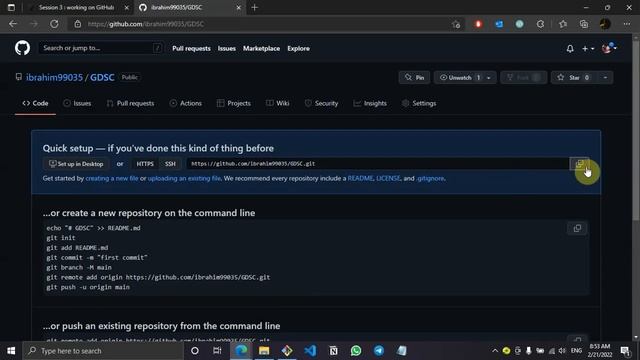Open the Insights tab
This screenshot has width=640, height=360.
pos(370,103)
